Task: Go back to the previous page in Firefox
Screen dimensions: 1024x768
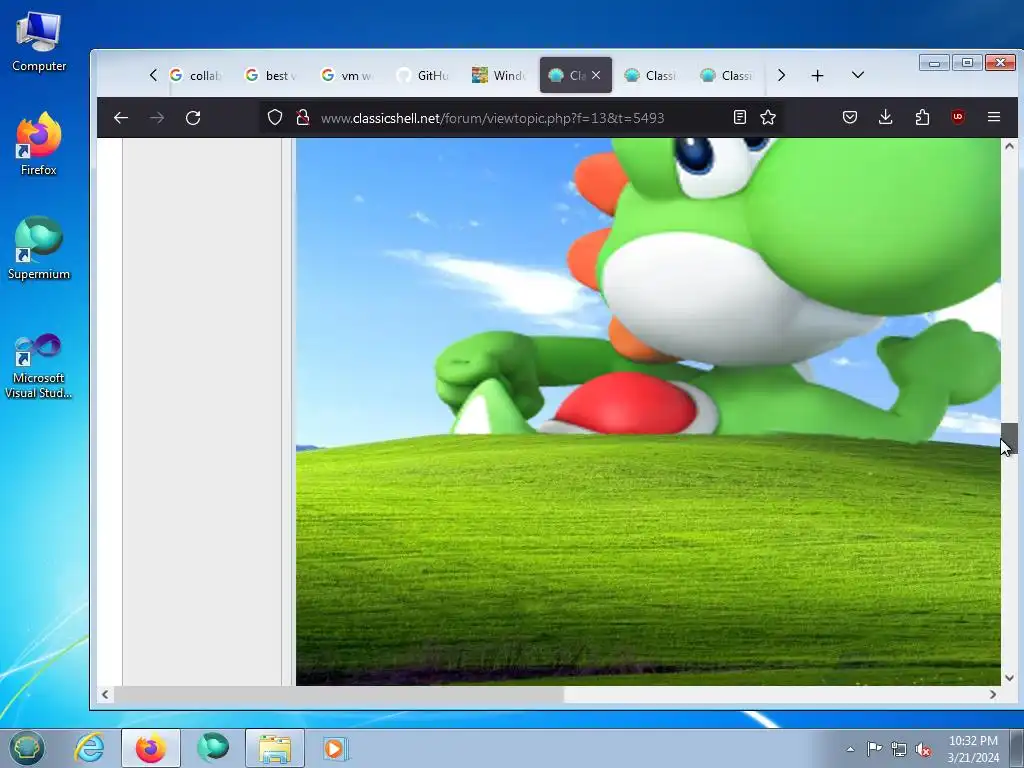Action: pos(121,118)
